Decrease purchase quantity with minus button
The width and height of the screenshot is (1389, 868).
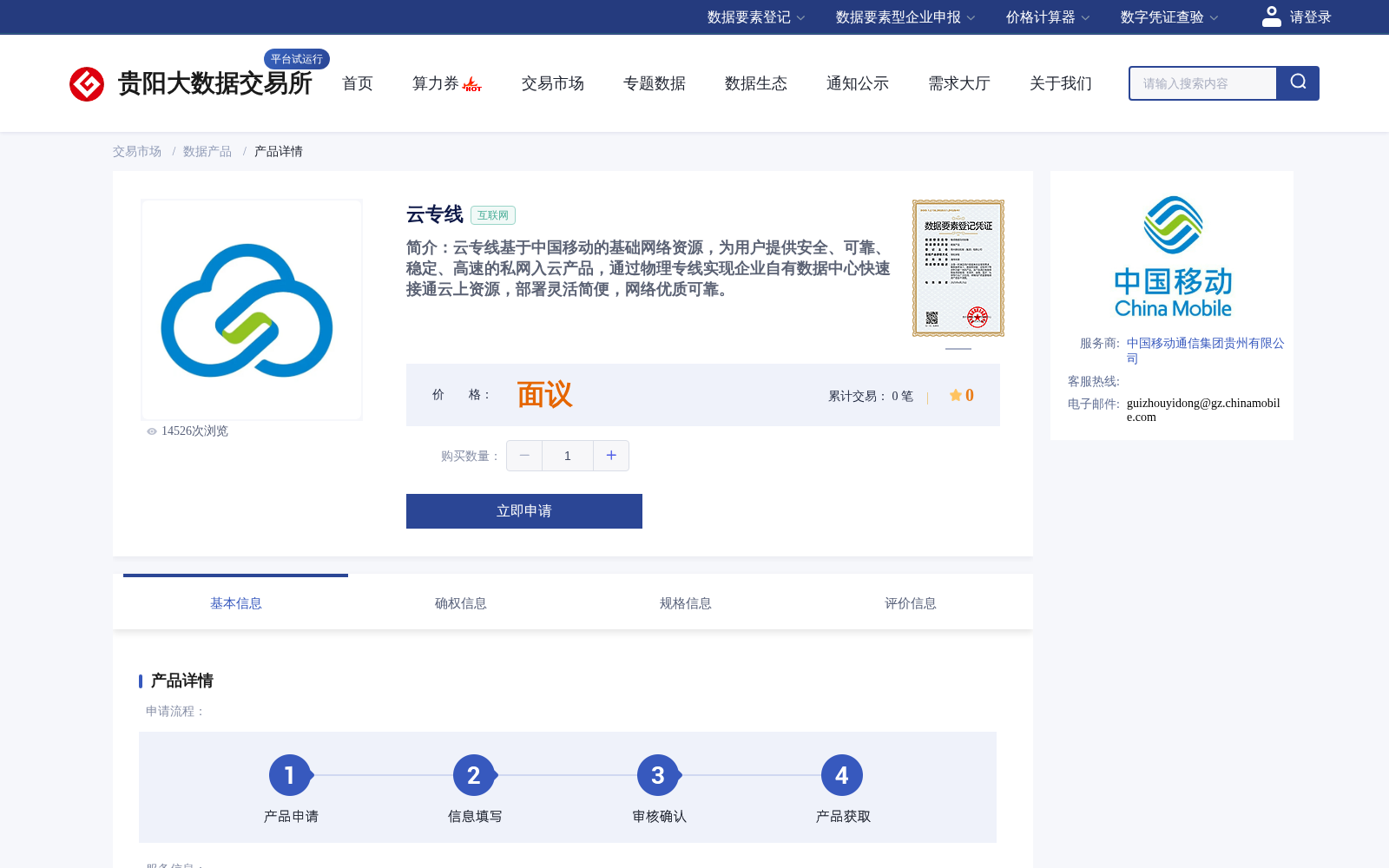pyautogui.click(x=524, y=456)
